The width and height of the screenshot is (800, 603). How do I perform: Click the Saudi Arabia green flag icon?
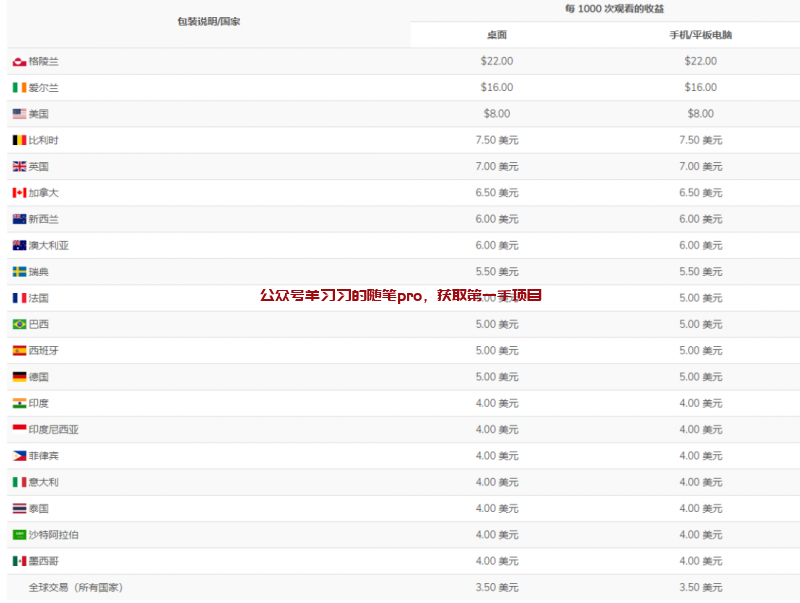(19, 535)
